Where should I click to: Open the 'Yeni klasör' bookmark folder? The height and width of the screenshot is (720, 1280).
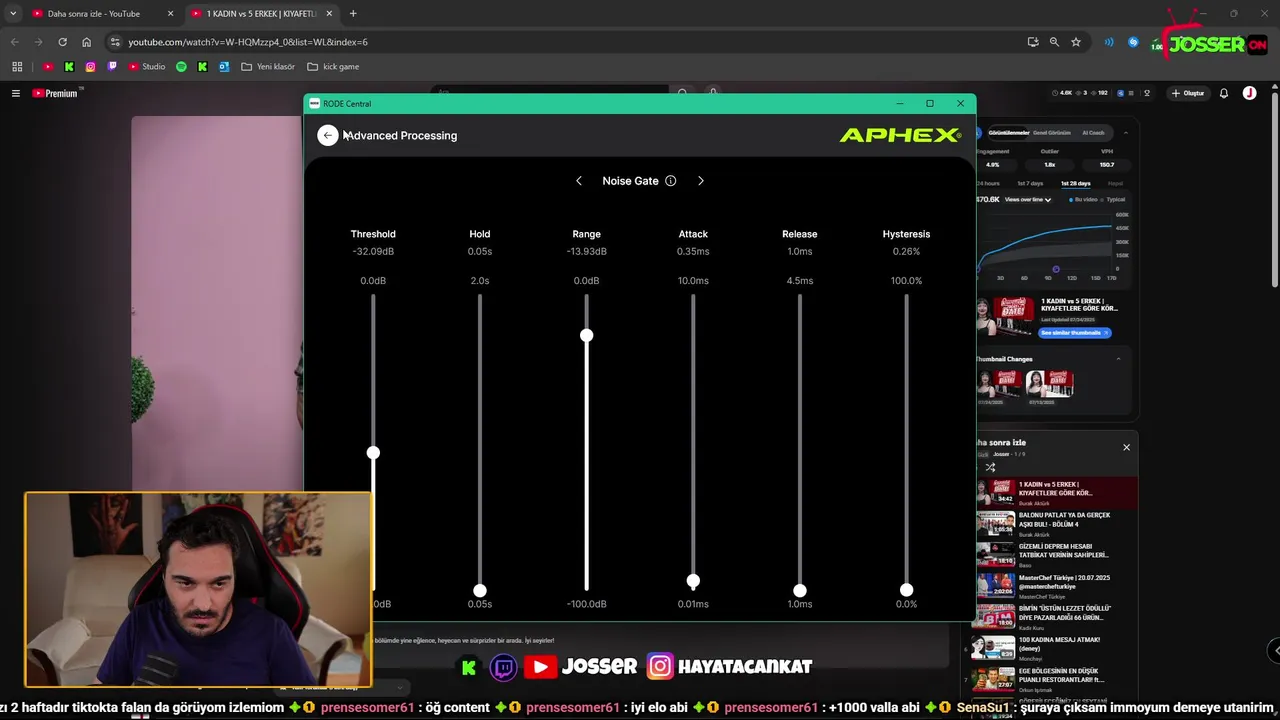click(268, 67)
